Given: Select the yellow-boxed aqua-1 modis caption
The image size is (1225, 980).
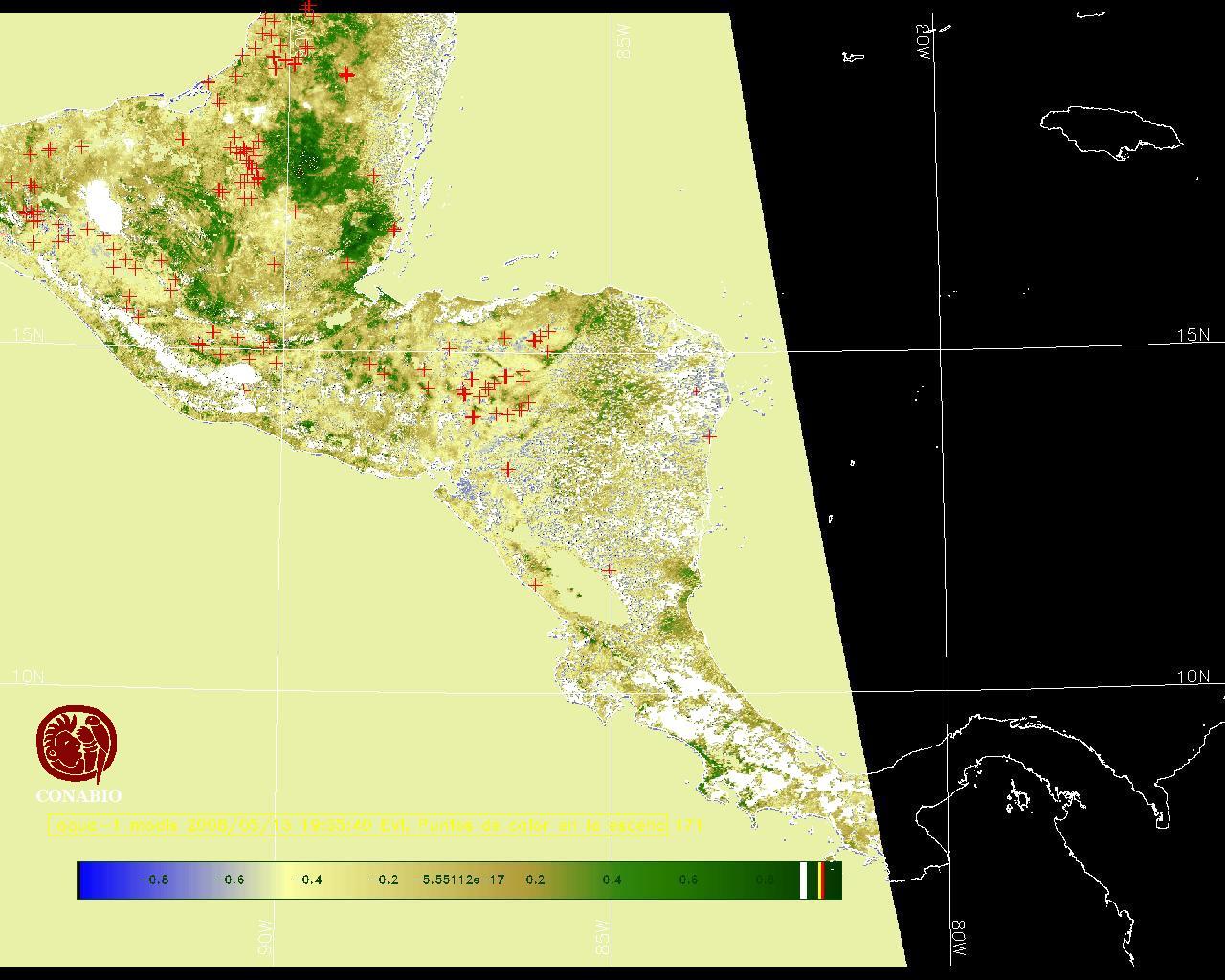Looking at the screenshot, I should (x=358, y=825).
